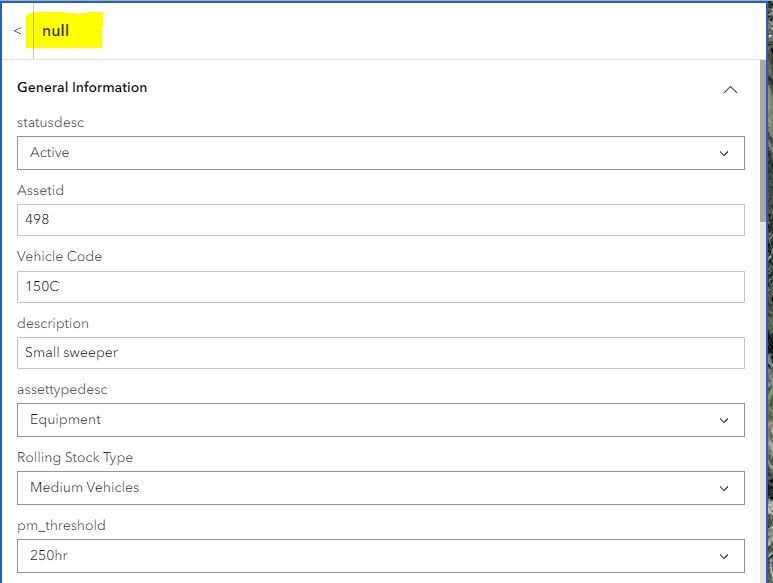Go back using the left arrow
The width and height of the screenshot is (773, 583).
(x=18, y=31)
